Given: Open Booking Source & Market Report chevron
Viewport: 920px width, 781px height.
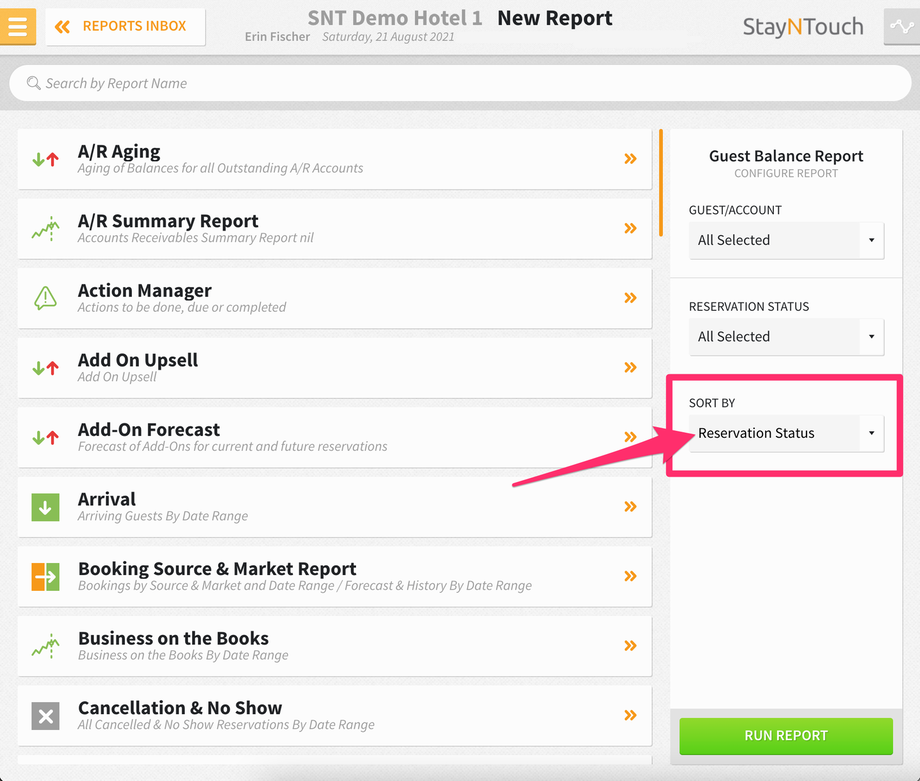Looking at the screenshot, I should click(x=630, y=576).
